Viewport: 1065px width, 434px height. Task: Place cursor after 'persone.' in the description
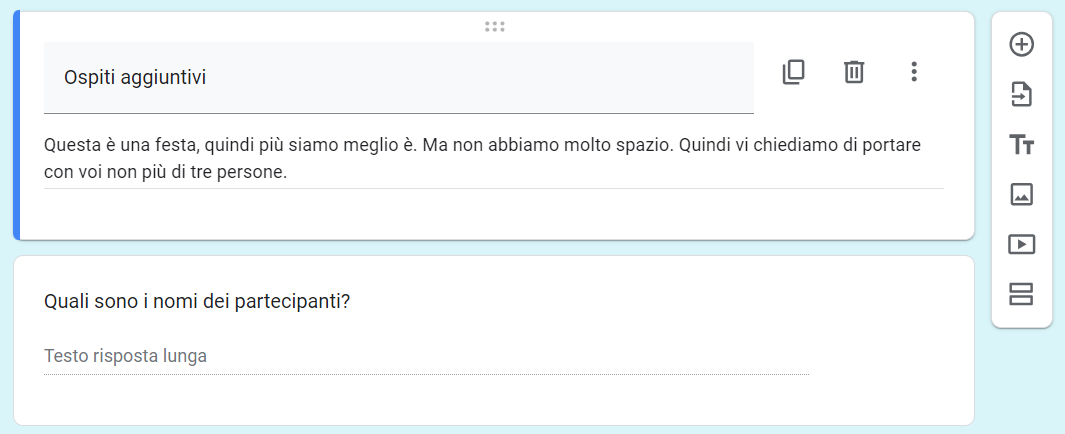point(289,172)
